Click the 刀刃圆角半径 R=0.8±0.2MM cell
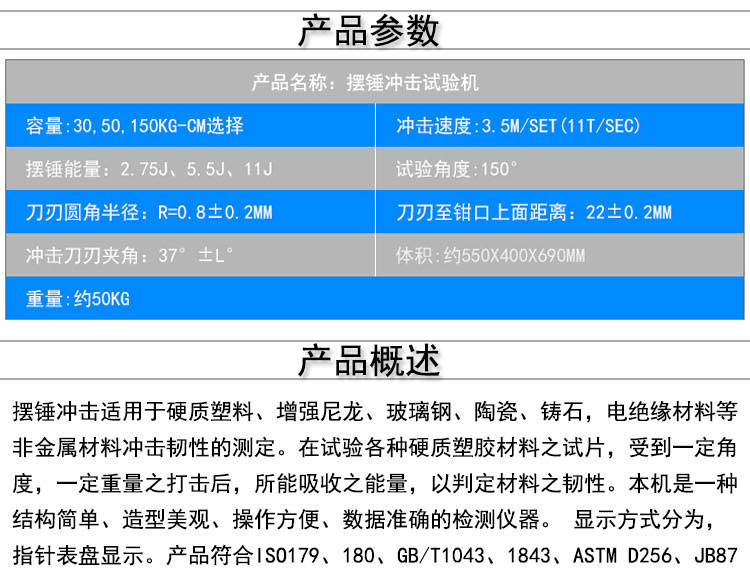The height and width of the screenshot is (568, 750). point(148,213)
